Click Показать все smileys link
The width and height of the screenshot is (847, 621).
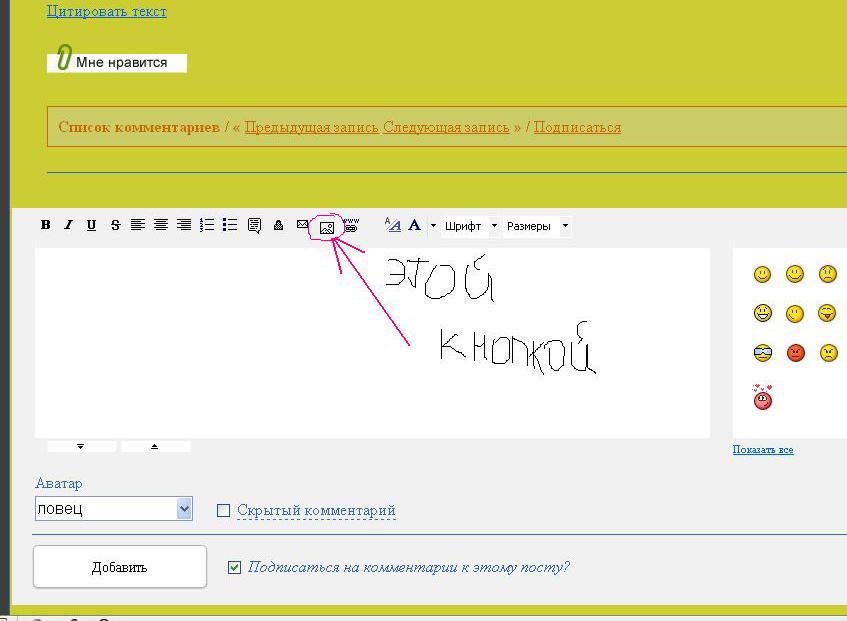[763, 449]
